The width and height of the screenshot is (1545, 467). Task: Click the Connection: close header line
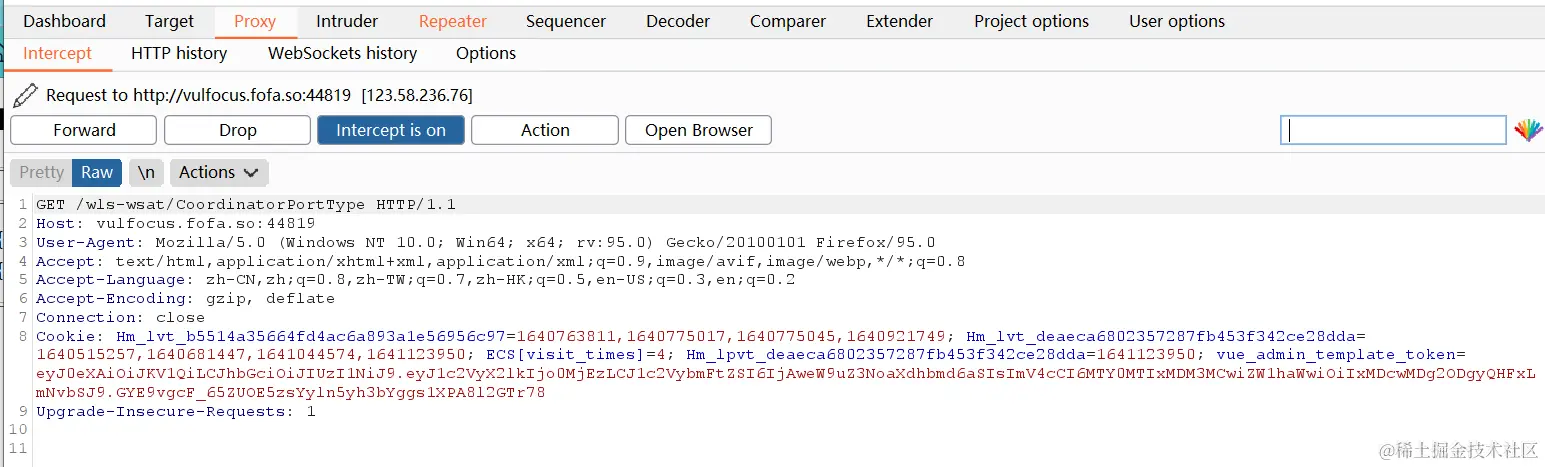121,317
